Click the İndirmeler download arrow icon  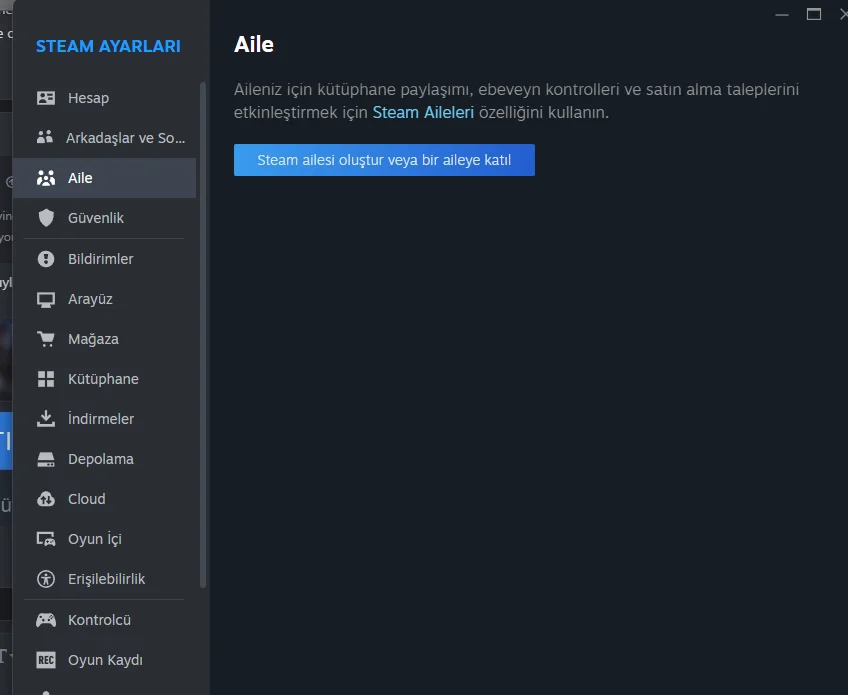click(x=46, y=419)
